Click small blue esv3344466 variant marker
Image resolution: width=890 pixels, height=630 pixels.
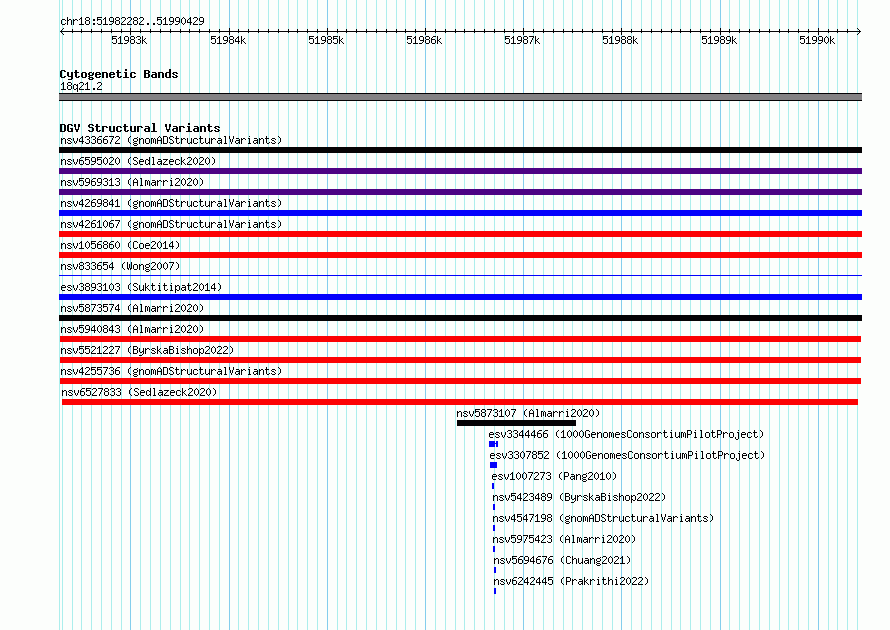point(493,444)
